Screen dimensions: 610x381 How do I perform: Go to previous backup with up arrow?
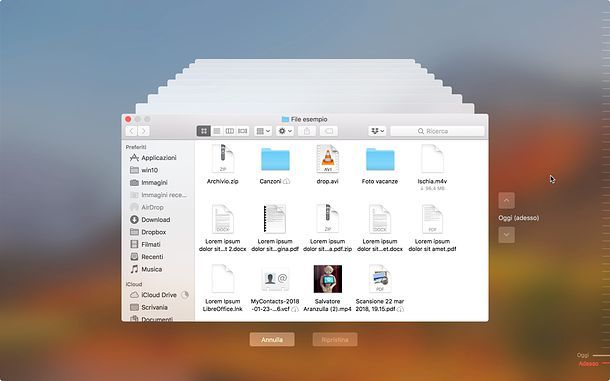point(506,200)
